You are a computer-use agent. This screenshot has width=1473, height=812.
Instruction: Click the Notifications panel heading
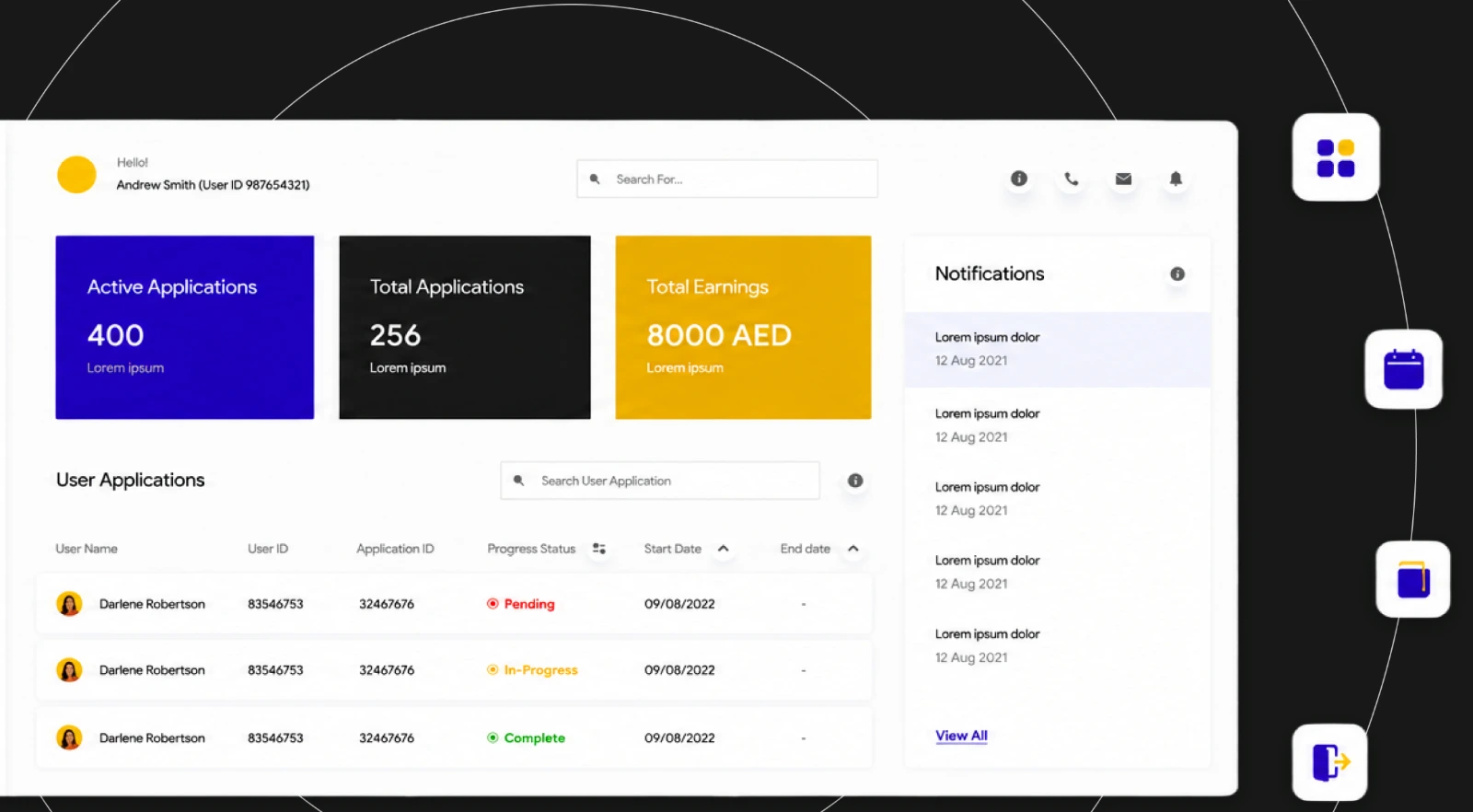coord(990,273)
